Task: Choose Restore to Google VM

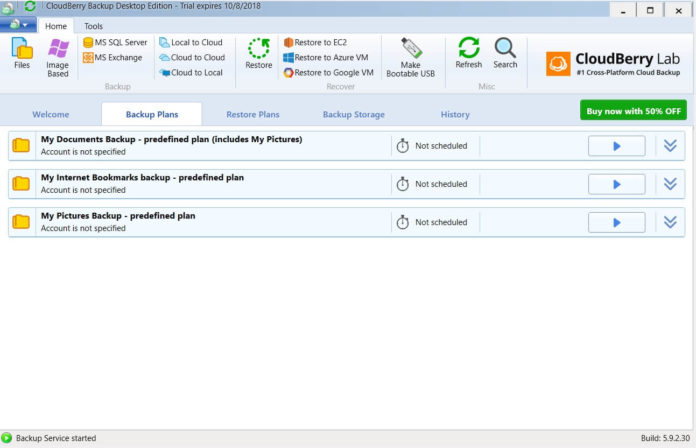Action: click(328, 72)
